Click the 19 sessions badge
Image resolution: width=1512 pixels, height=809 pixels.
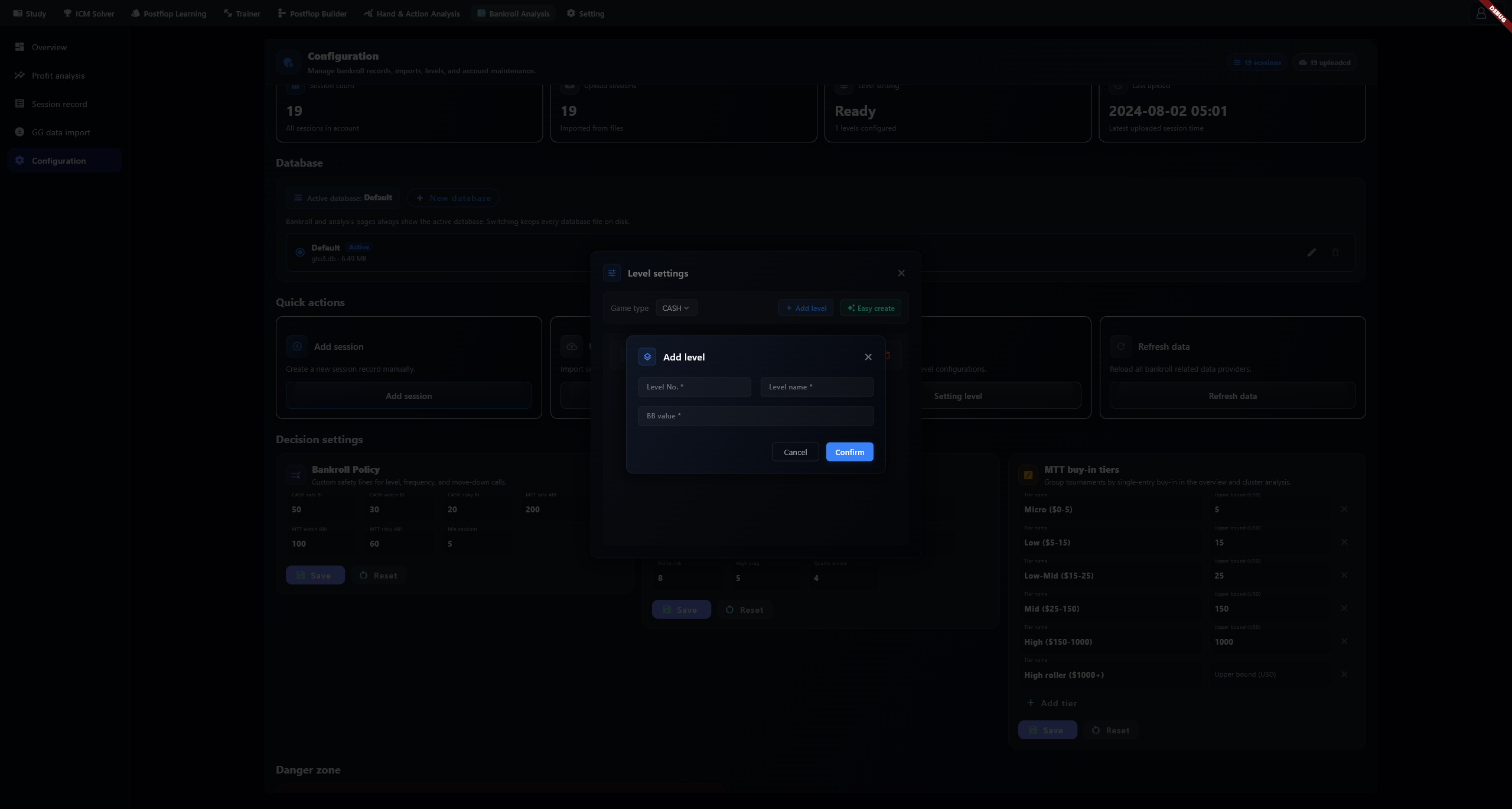1257,63
